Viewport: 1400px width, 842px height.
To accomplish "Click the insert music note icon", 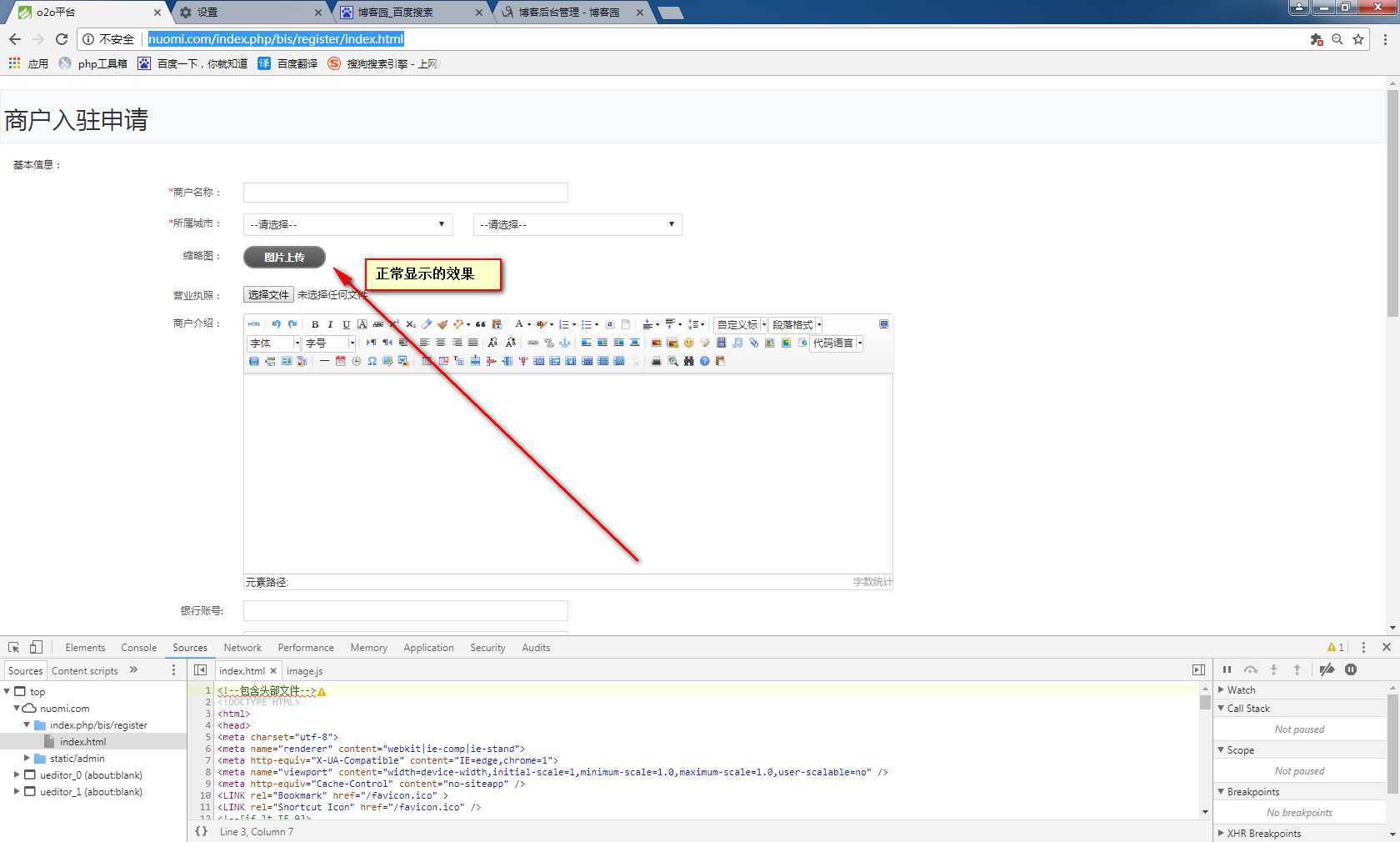I will click(737, 343).
